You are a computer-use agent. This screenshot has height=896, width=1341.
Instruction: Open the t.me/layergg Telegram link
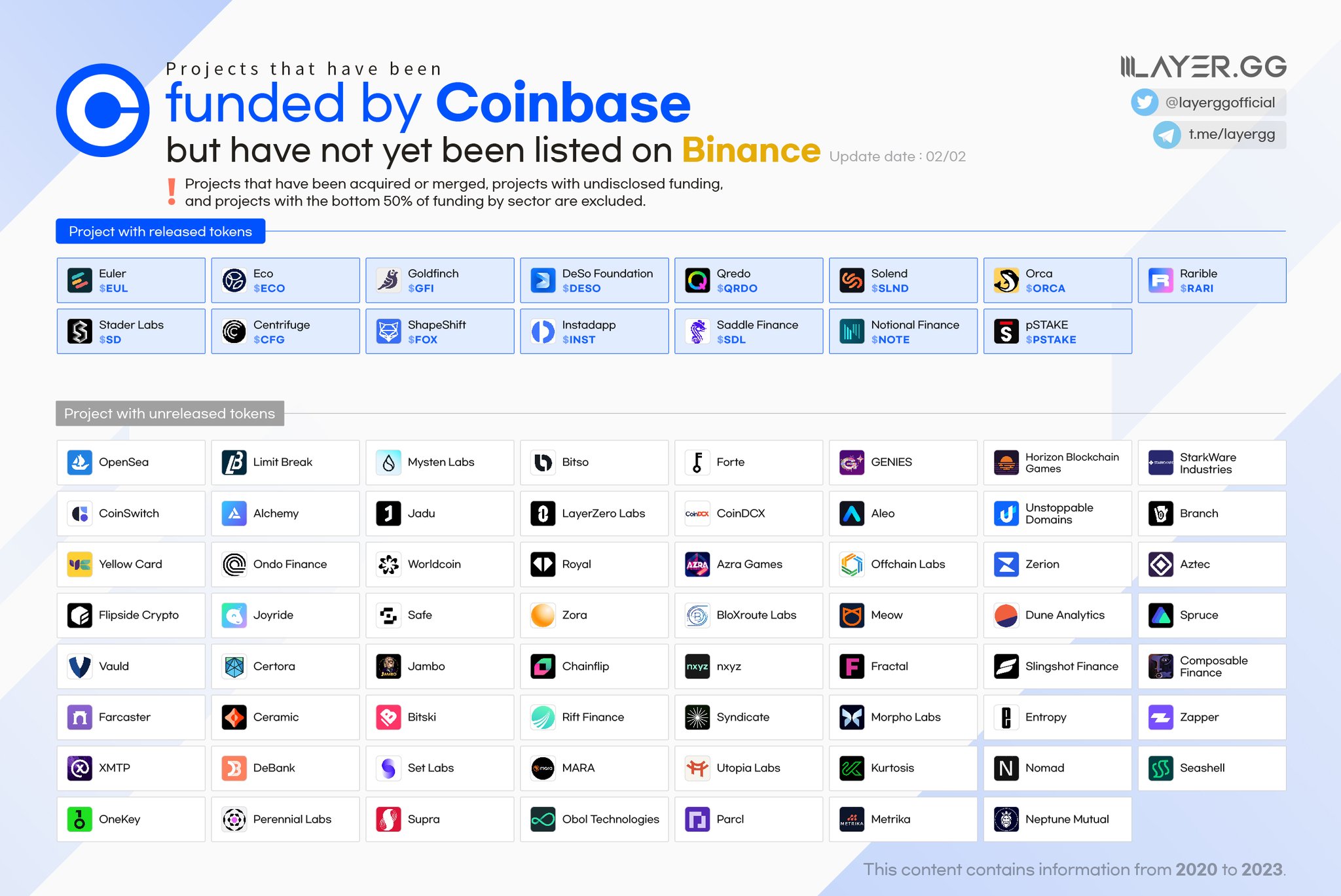point(1231,135)
